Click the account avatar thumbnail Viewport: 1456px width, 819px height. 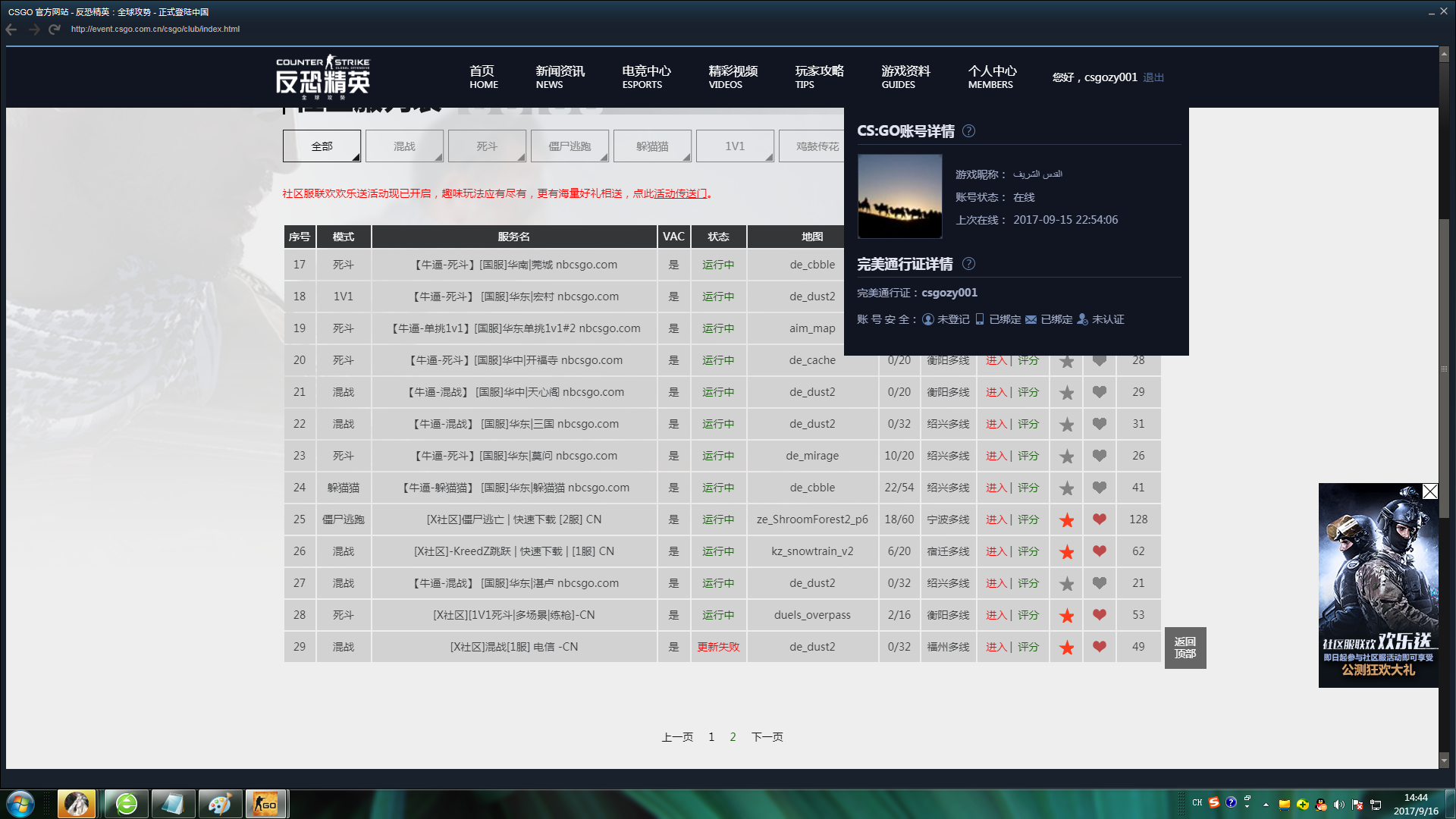tap(899, 196)
